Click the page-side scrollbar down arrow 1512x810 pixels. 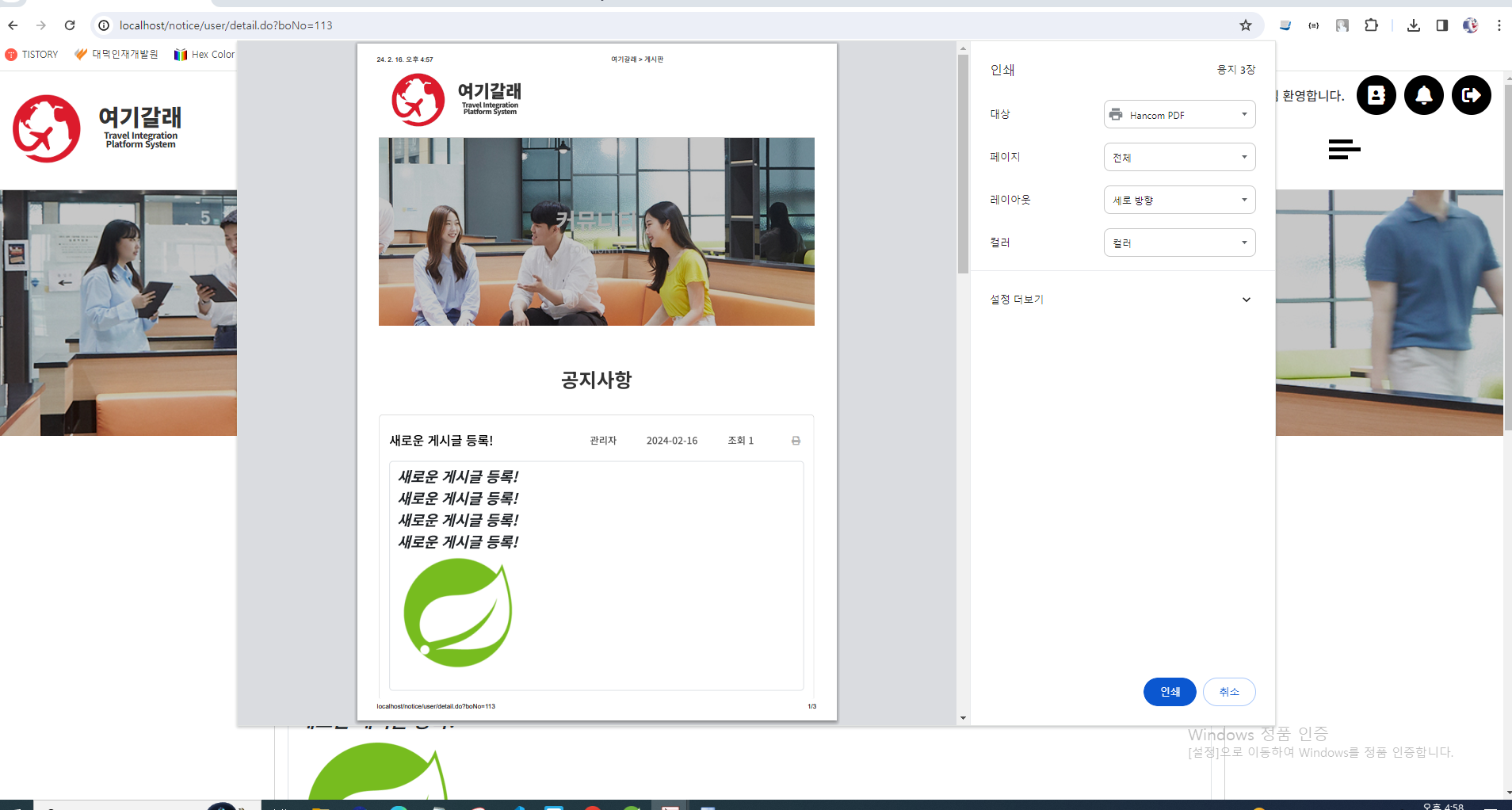click(1507, 792)
